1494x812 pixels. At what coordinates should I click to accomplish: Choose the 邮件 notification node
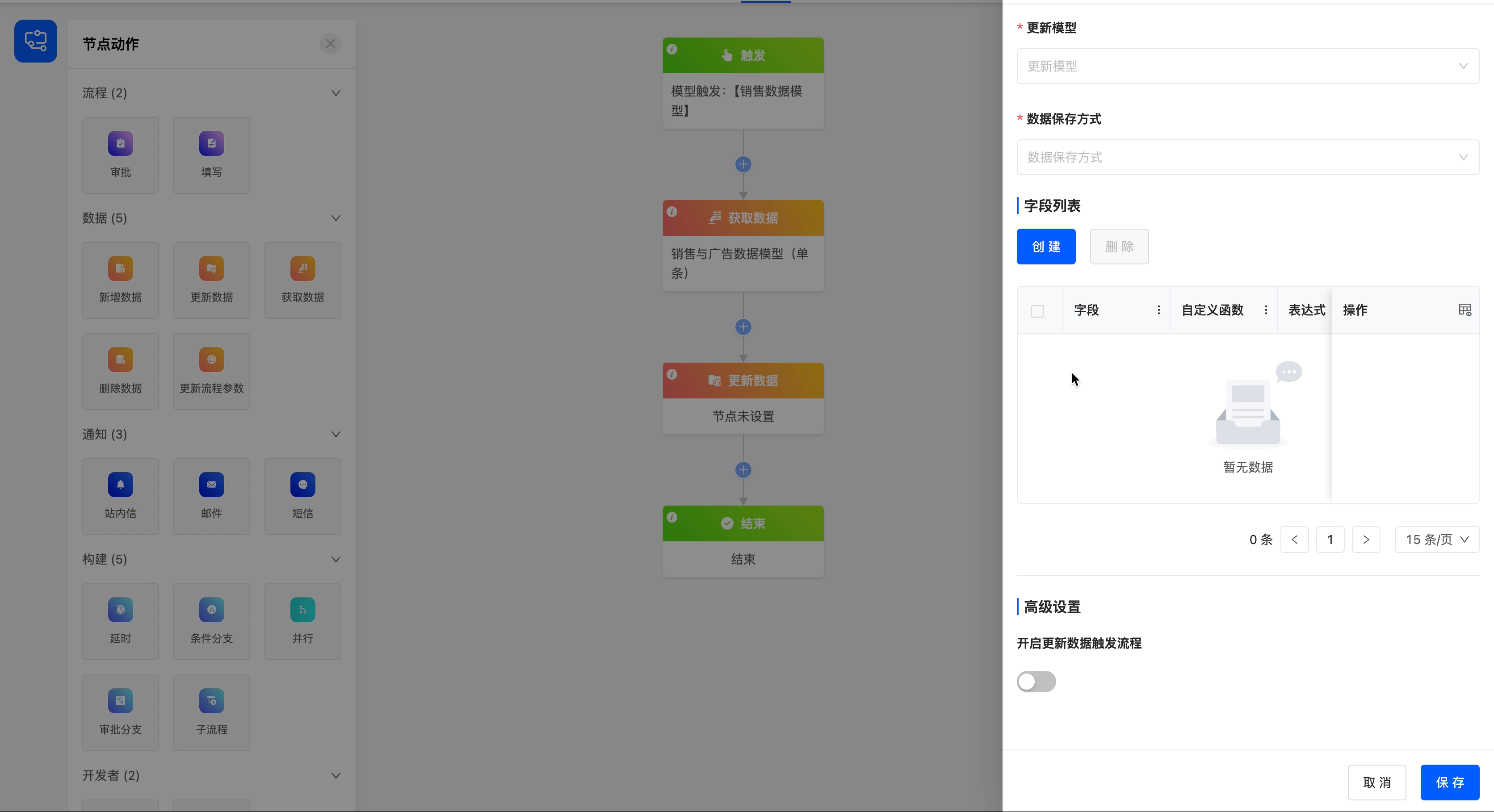tap(211, 497)
